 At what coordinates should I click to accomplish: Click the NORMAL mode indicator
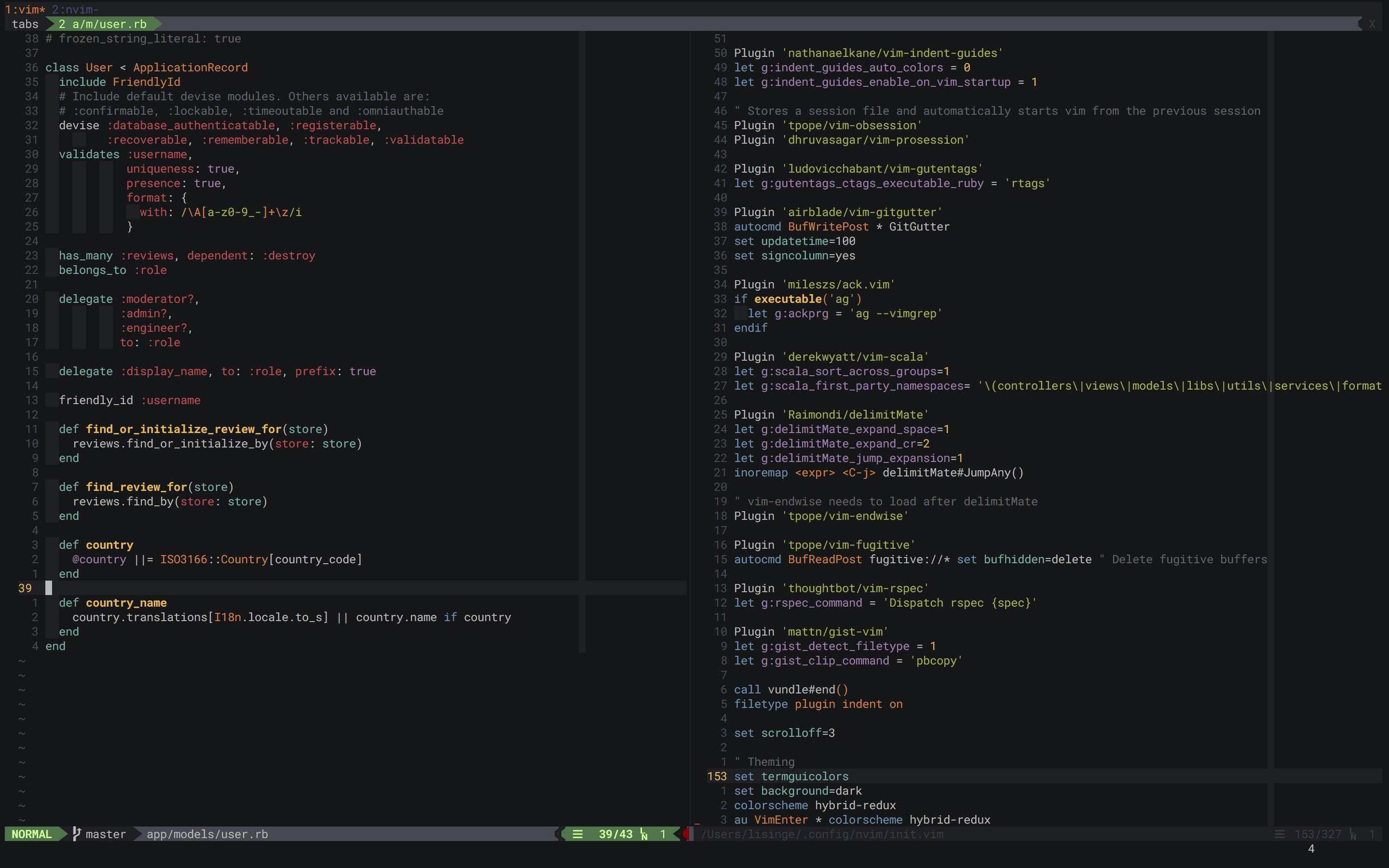tap(31, 834)
